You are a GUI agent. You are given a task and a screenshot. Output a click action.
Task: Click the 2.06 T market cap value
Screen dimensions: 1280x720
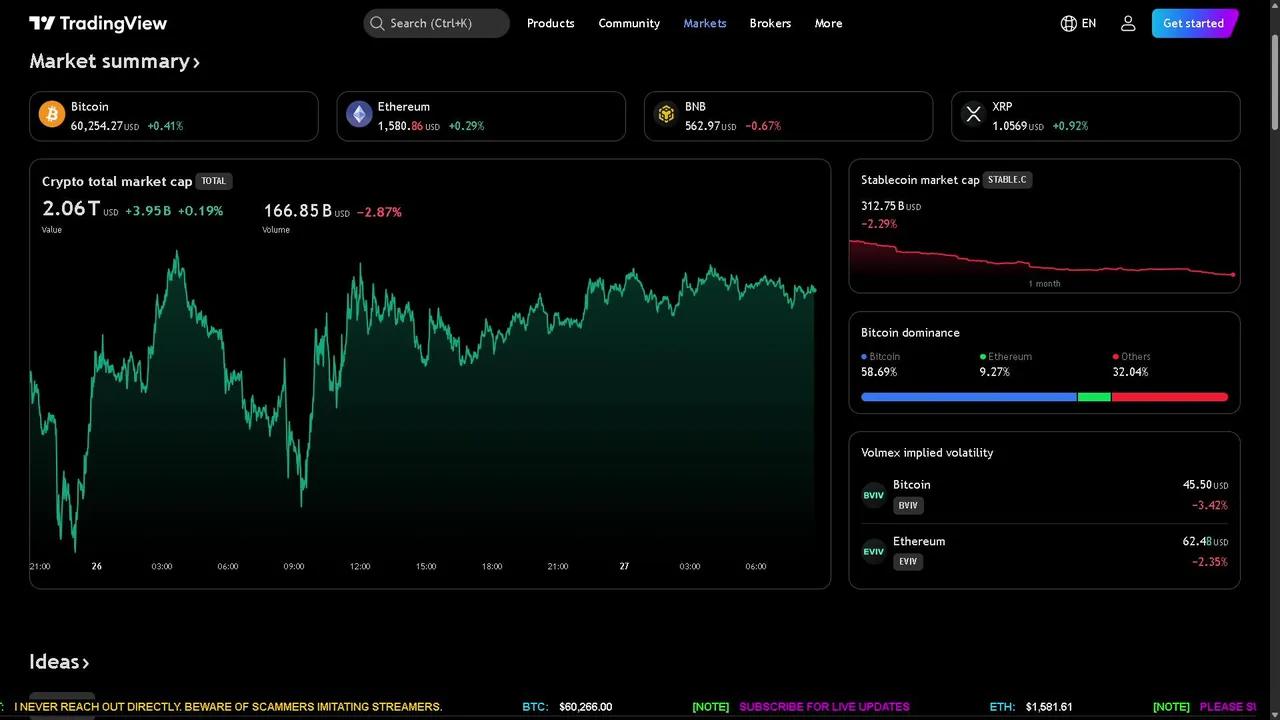point(71,209)
